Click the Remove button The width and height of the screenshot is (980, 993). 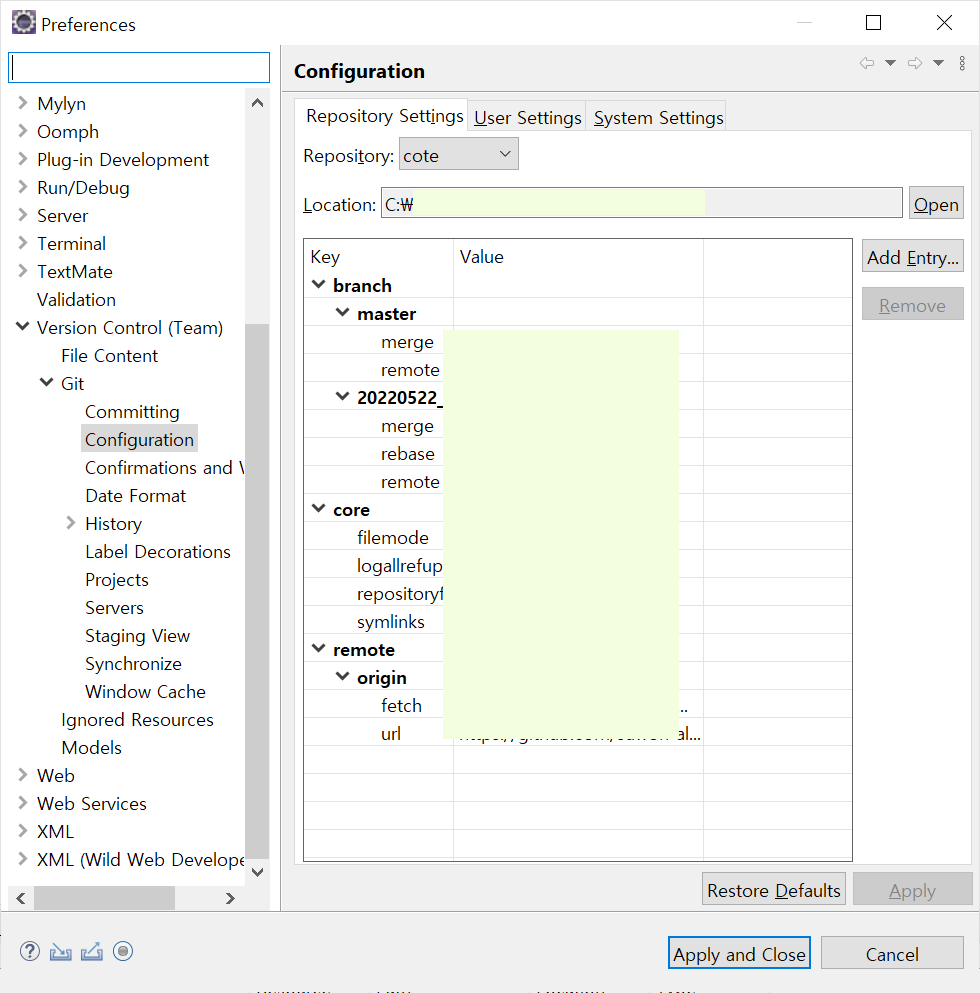click(x=912, y=305)
